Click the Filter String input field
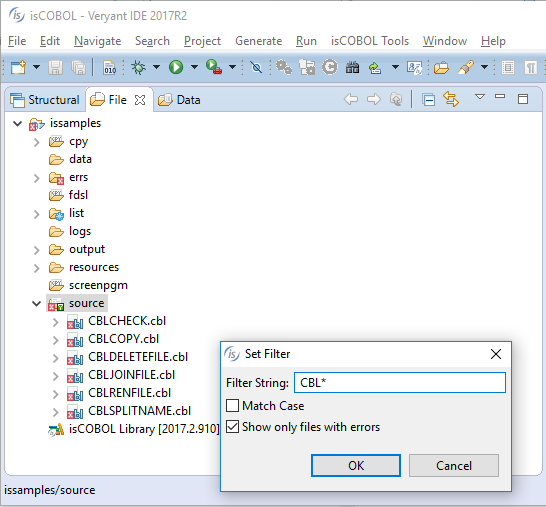 point(400,383)
